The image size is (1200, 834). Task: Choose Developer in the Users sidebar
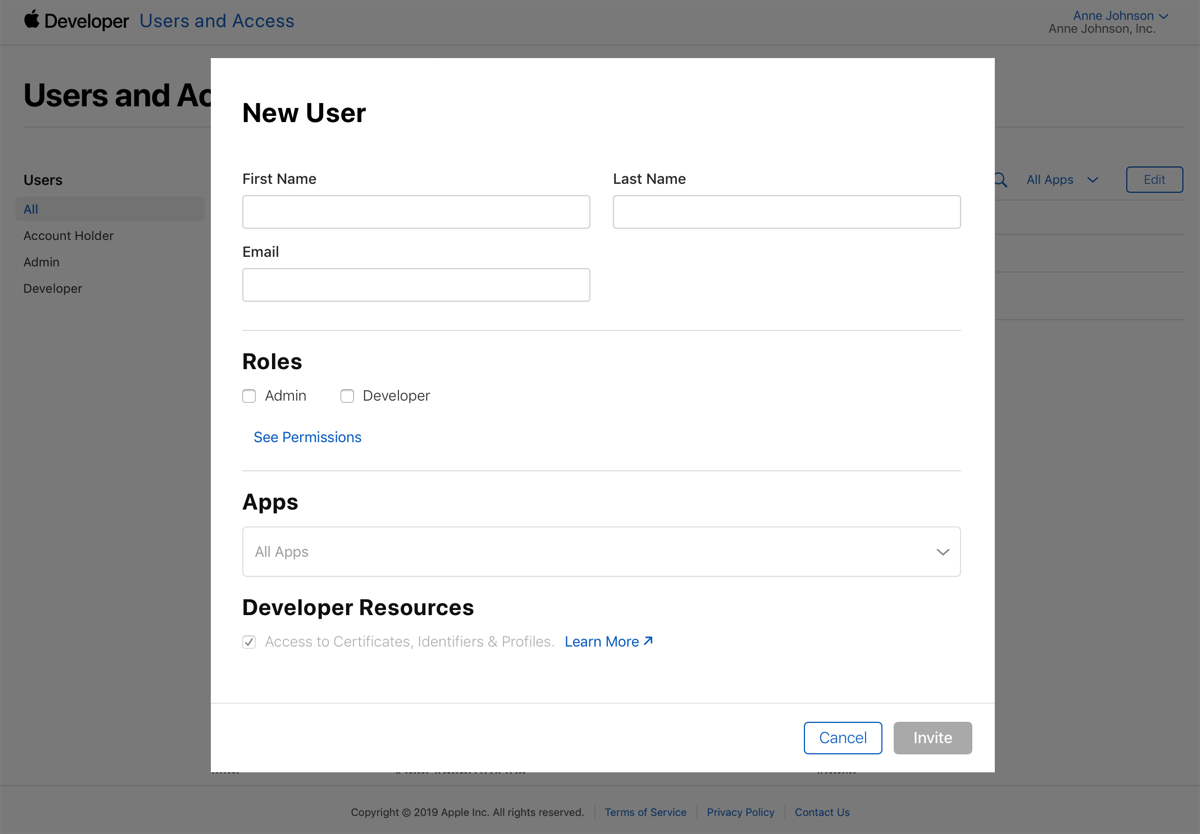coord(53,289)
